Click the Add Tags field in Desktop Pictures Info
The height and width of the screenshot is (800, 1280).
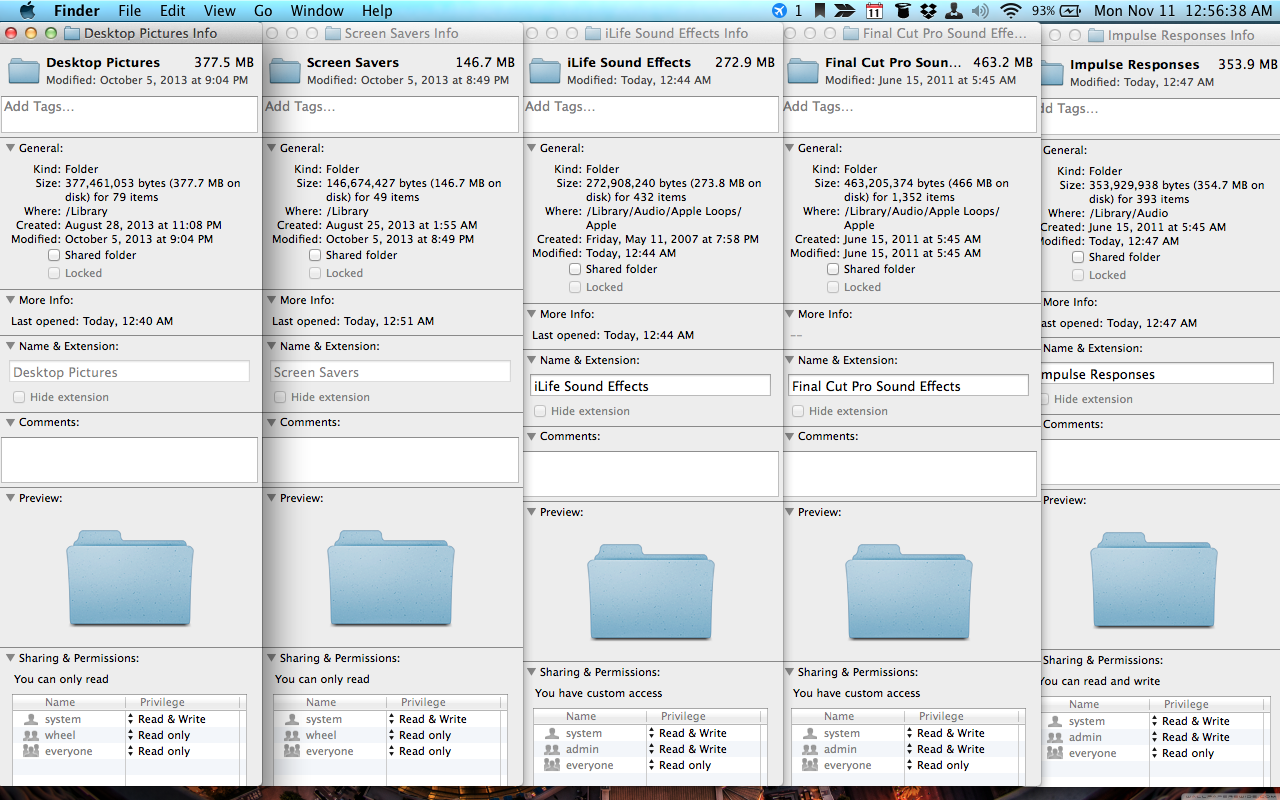[x=130, y=114]
